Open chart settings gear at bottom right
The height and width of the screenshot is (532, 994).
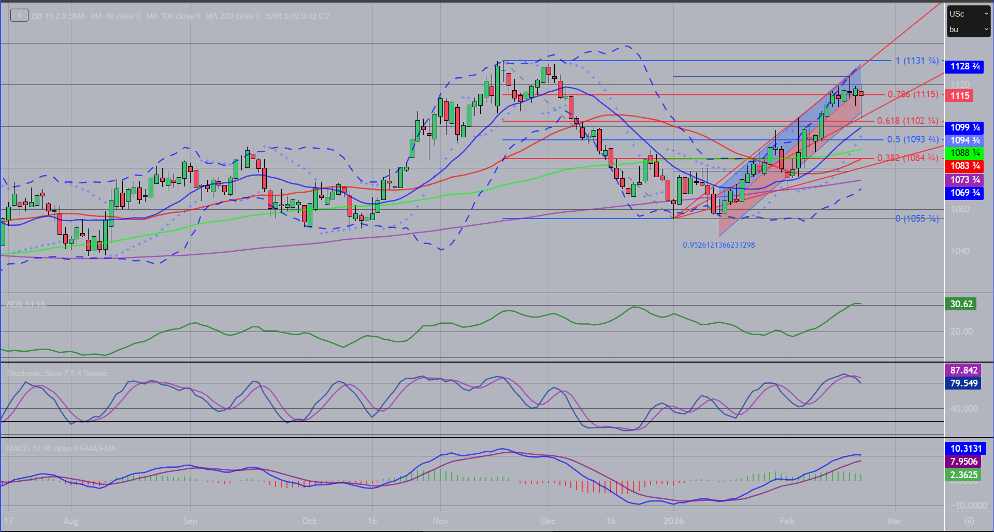pos(968,521)
